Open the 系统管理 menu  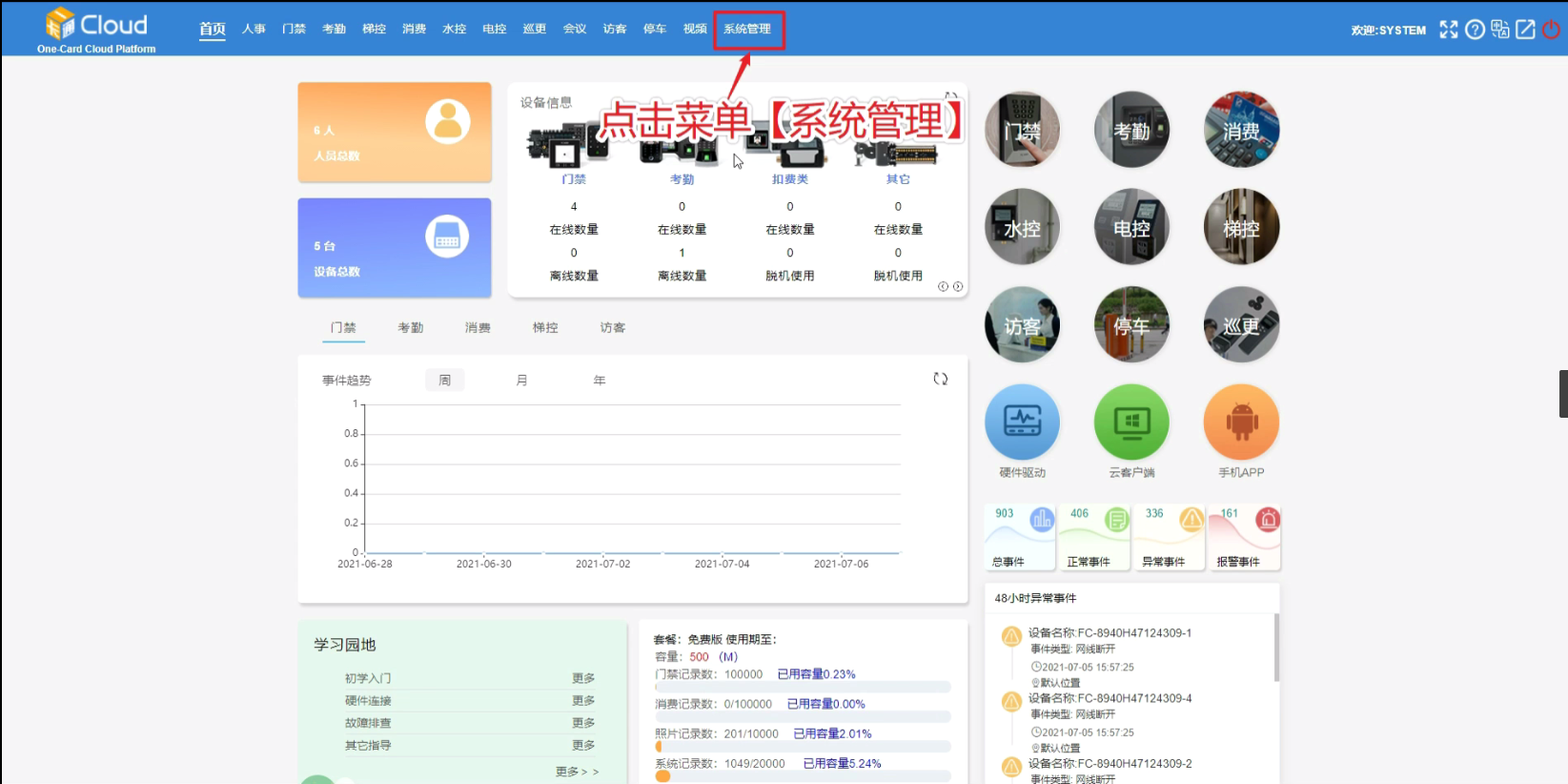pos(747,30)
